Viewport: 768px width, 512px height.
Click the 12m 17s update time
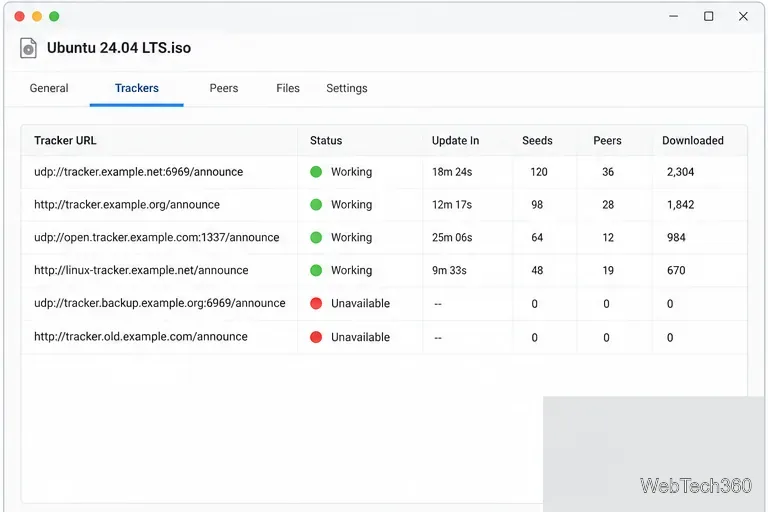[x=452, y=205]
